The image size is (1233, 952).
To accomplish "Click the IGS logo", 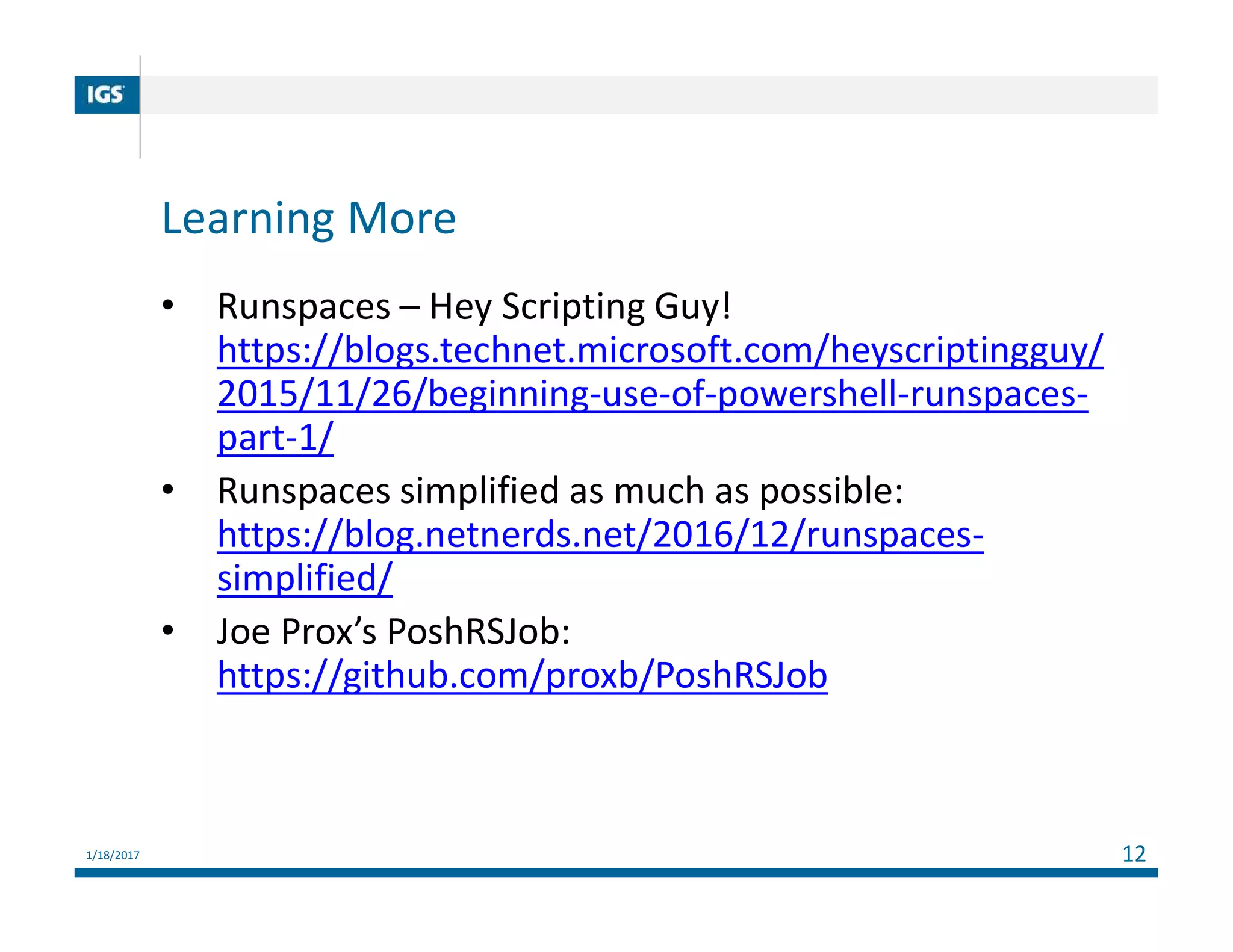I will (x=107, y=95).
